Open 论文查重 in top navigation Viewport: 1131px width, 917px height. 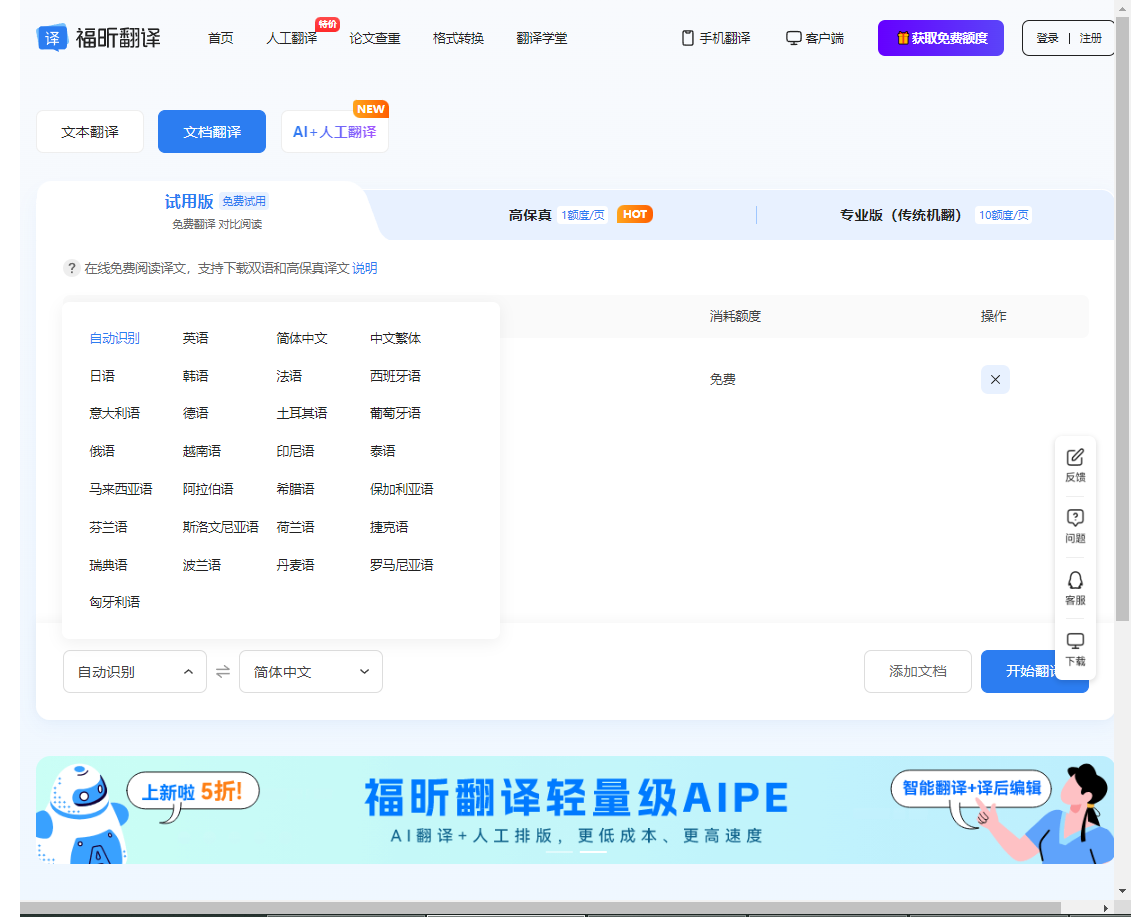[x=375, y=38]
